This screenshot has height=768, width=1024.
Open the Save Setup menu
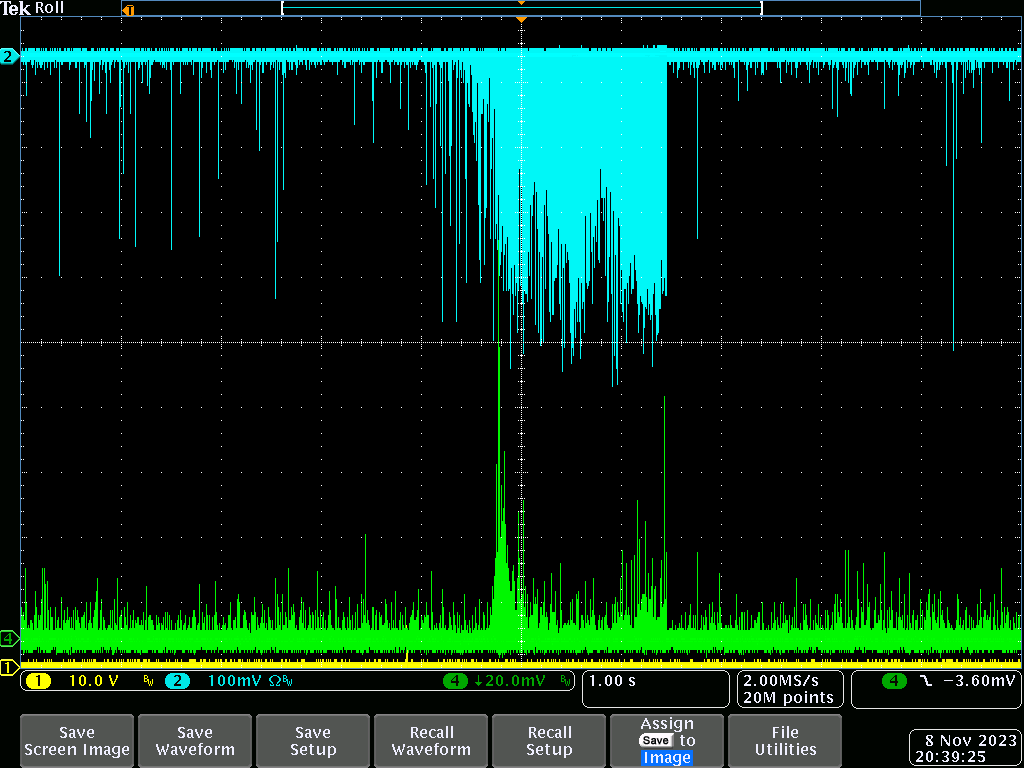(313, 741)
